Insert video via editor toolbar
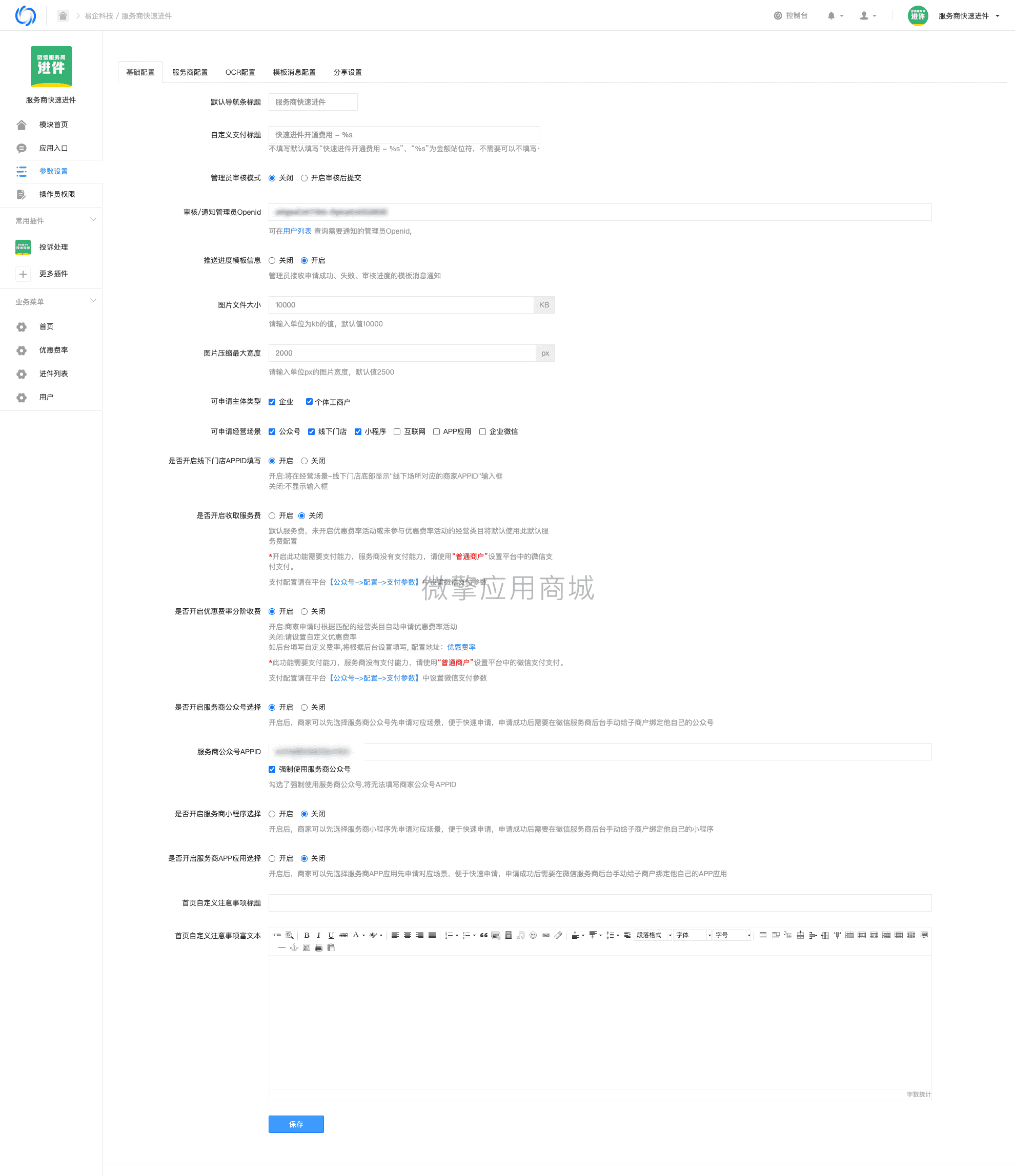 click(509, 935)
